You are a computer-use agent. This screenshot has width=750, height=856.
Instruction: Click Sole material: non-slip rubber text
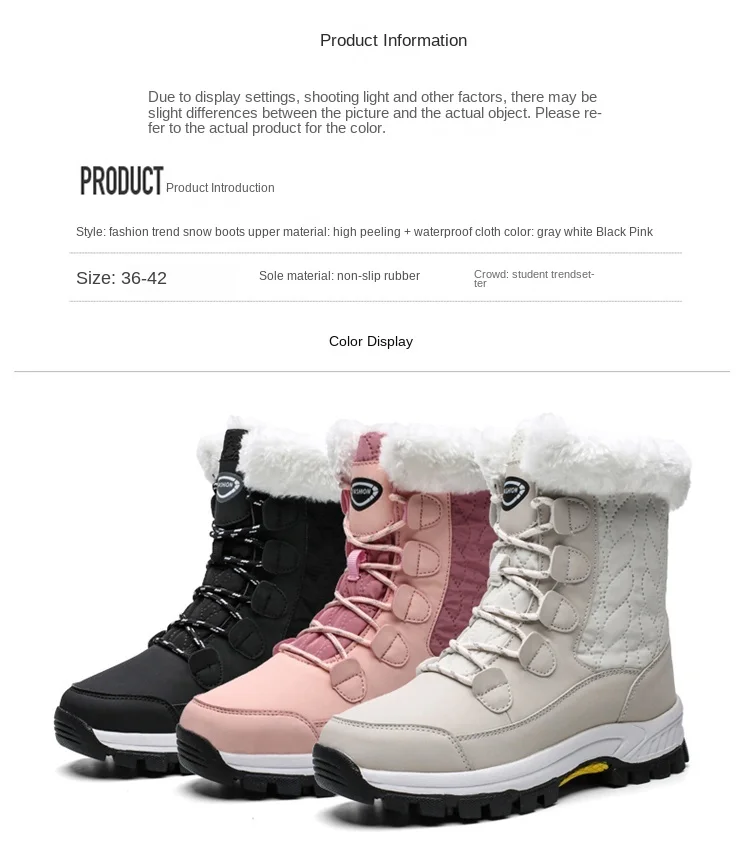point(339,276)
